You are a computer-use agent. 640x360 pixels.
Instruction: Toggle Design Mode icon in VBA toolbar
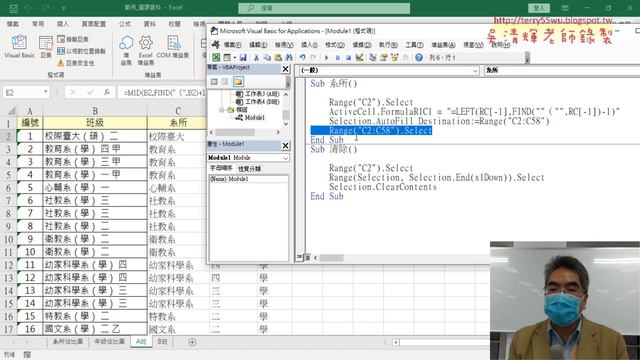(x=359, y=58)
